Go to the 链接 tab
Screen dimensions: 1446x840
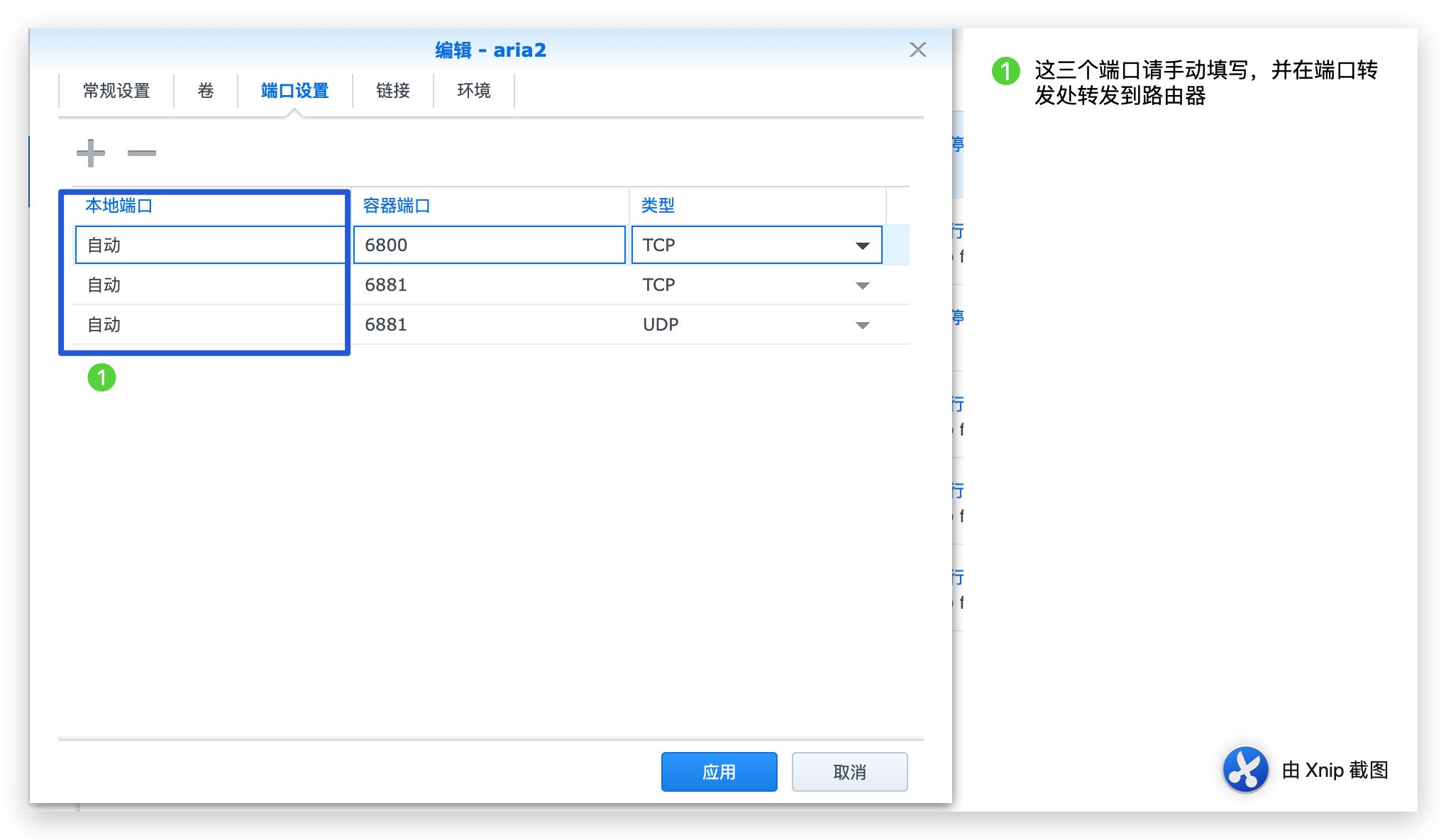(392, 91)
